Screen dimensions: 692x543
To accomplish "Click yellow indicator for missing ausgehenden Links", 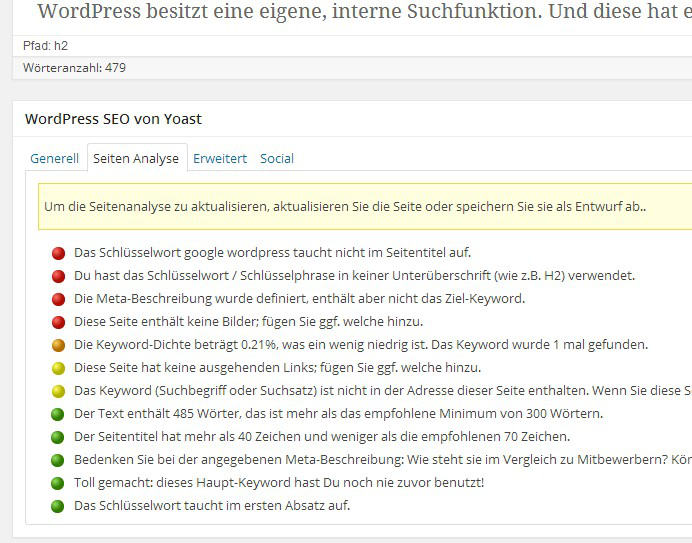I will tap(58, 368).
